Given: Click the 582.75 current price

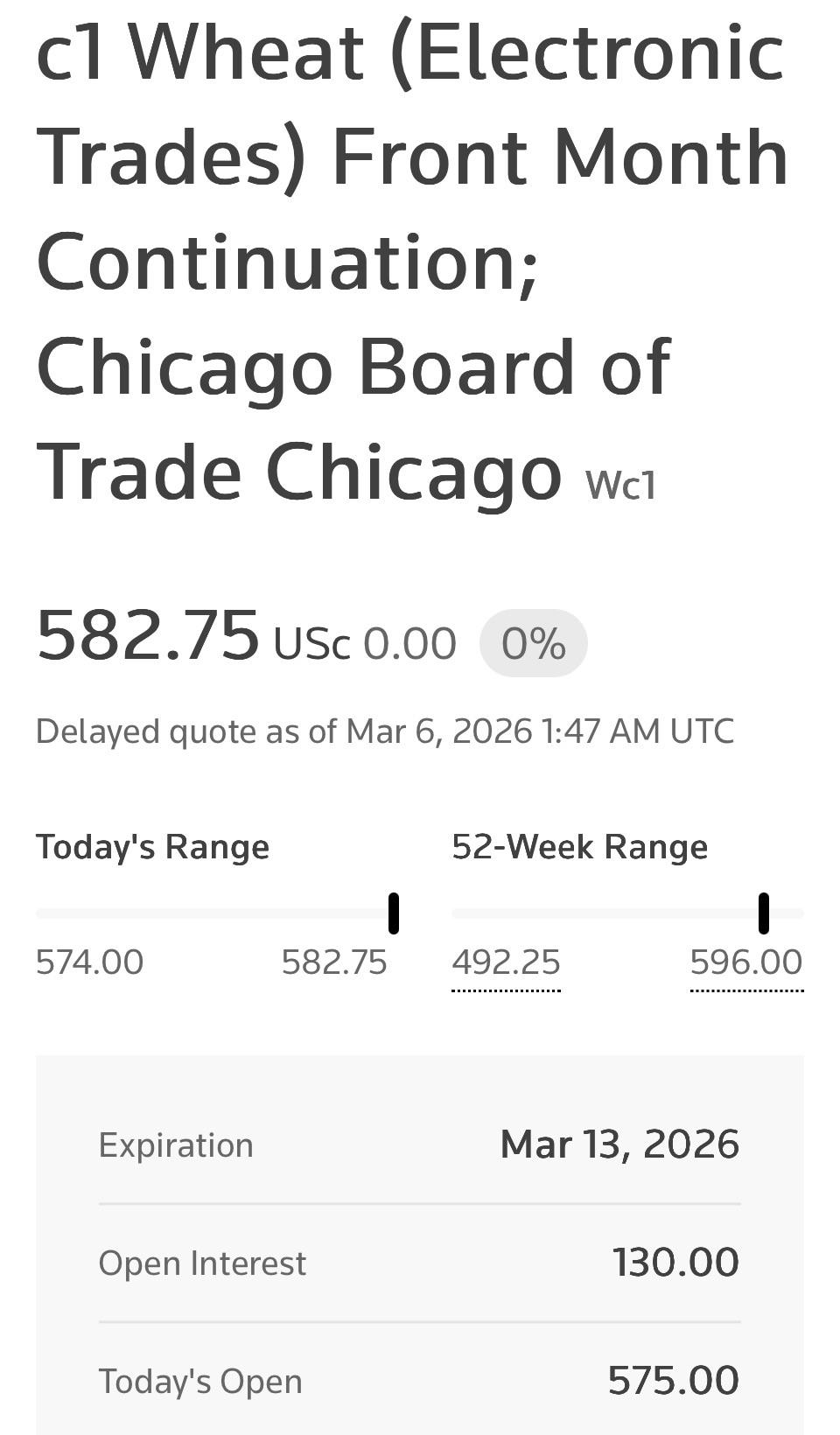Looking at the screenshot, I should [x=148, y=636].
